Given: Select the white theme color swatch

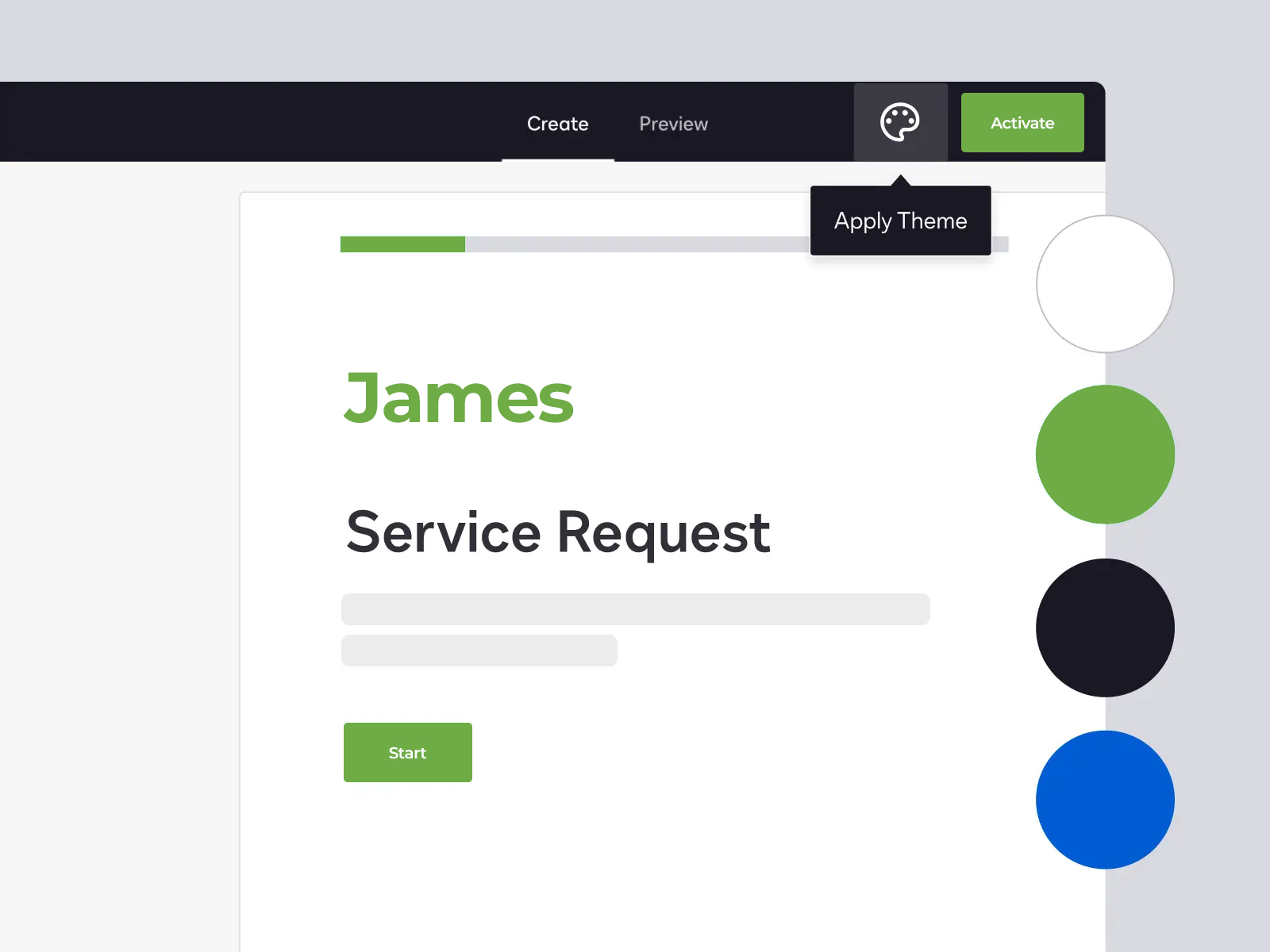Looking at the screenshot, I should pyautogui.click(x=1105, y=284).
